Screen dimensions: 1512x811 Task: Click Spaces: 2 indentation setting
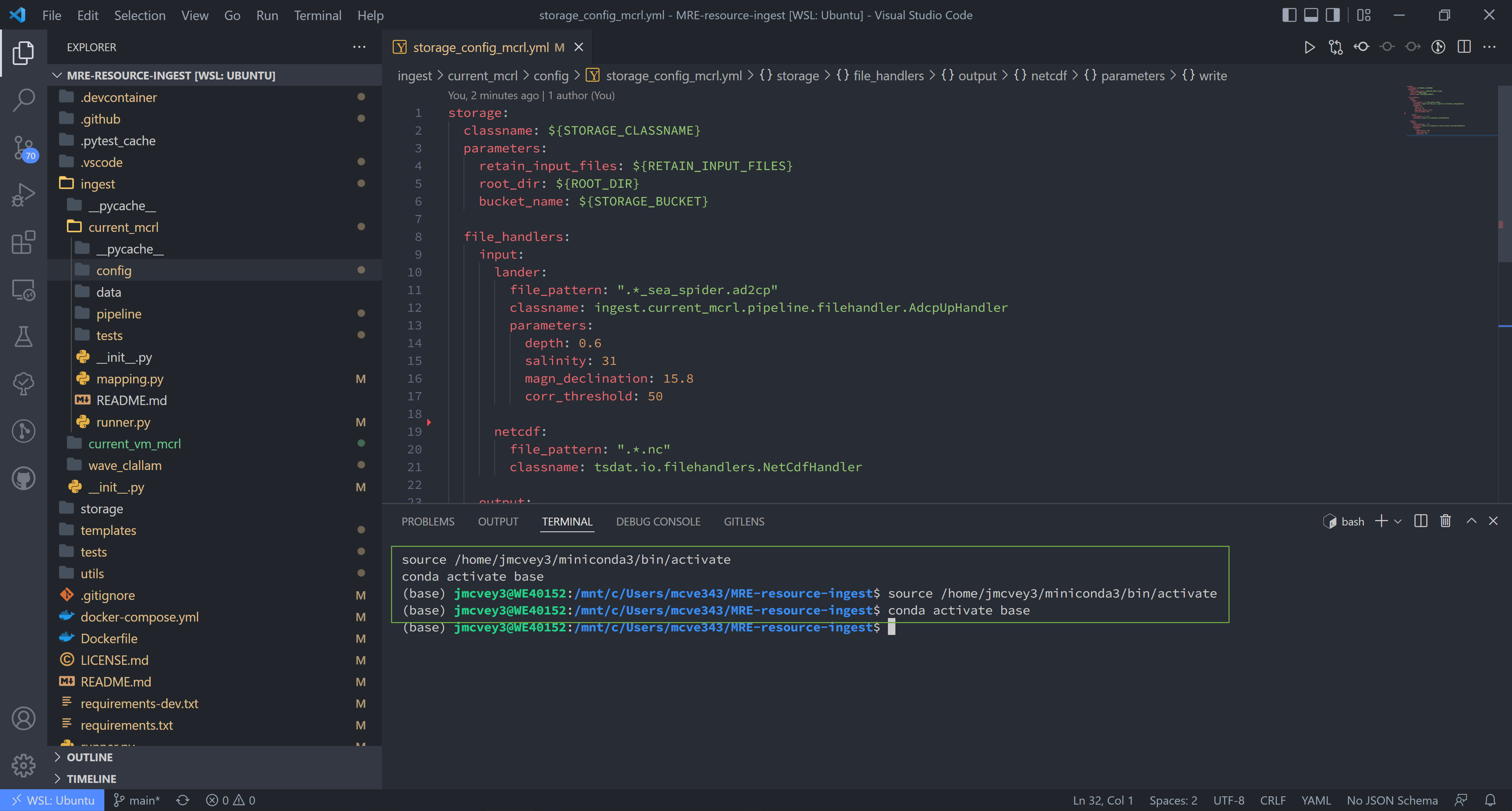point(1173,800)
